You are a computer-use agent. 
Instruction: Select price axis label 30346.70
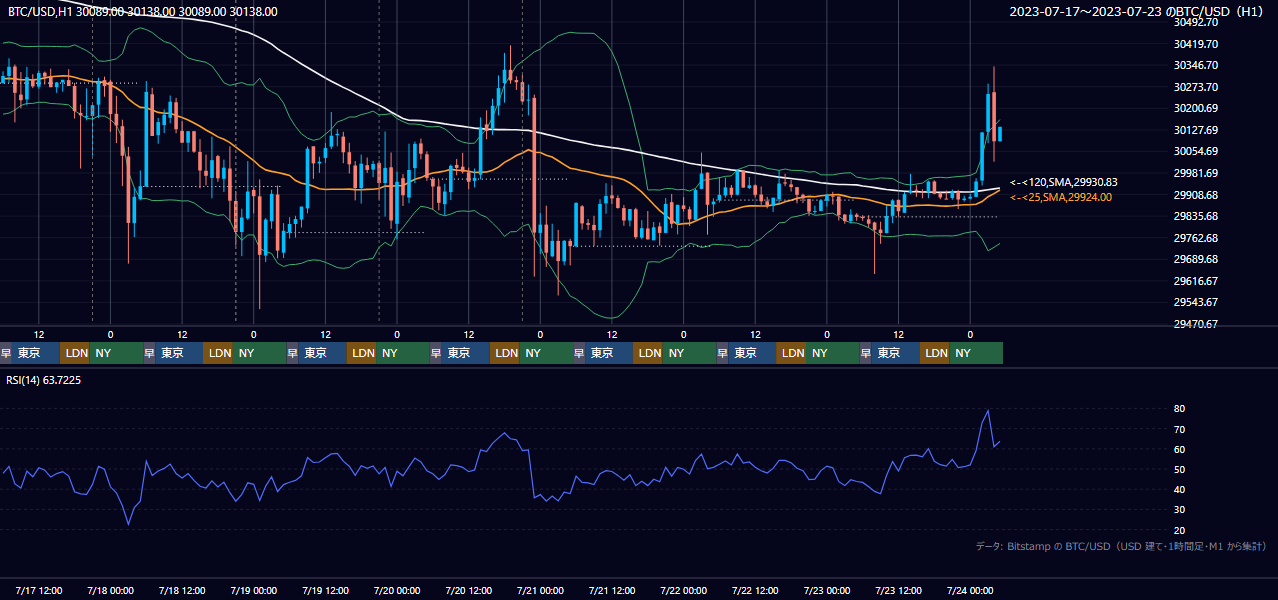click(1195, 65)
